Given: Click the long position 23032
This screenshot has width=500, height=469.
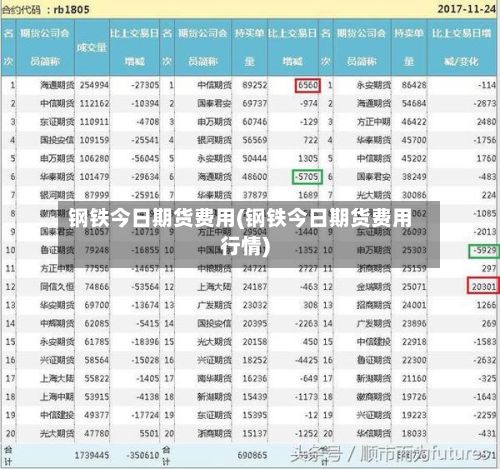Looking at the screenshot, I should pos(255,305).
